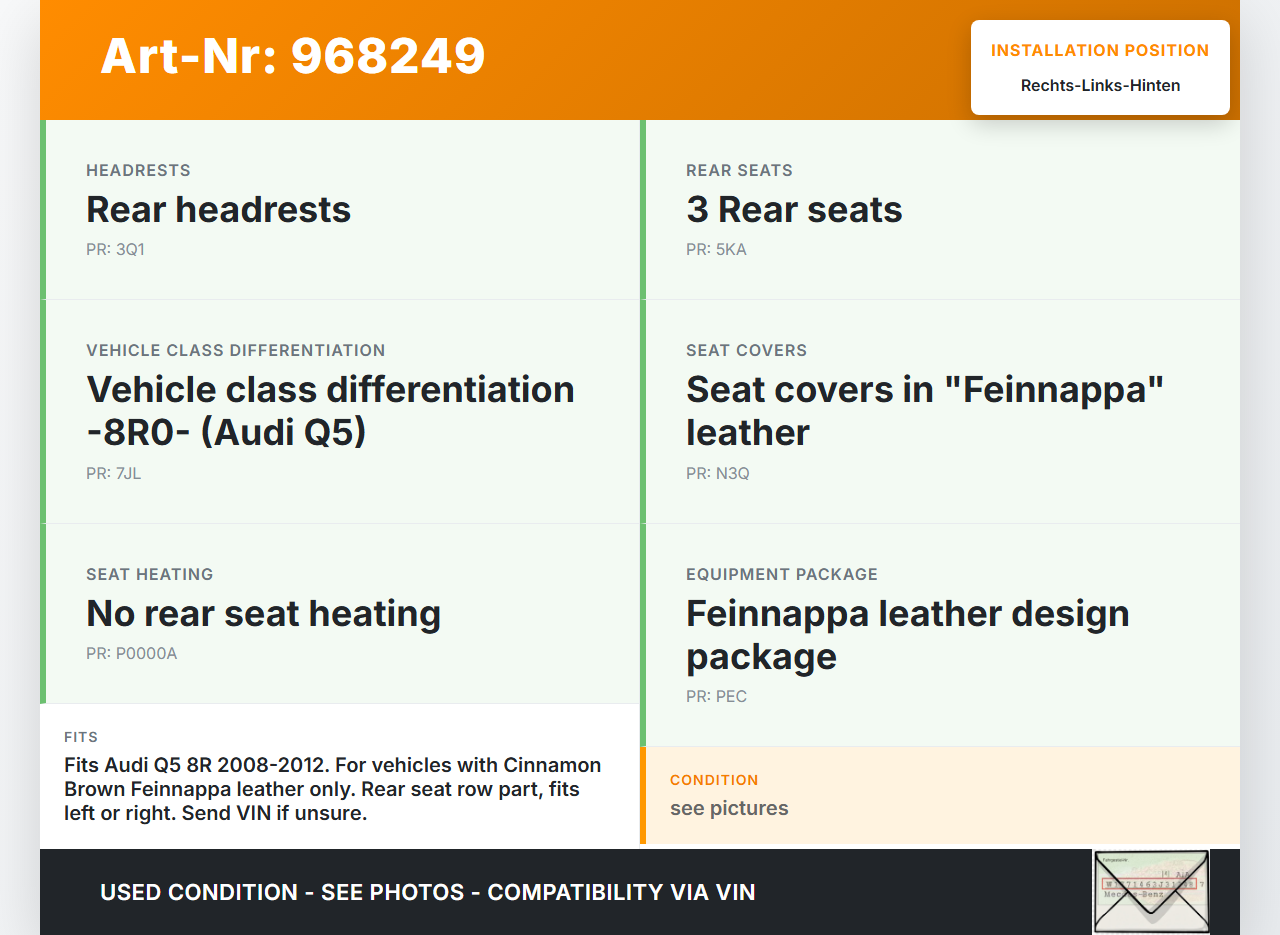
Task: Click the "Rear headrests" title
Action: [218, 210]
